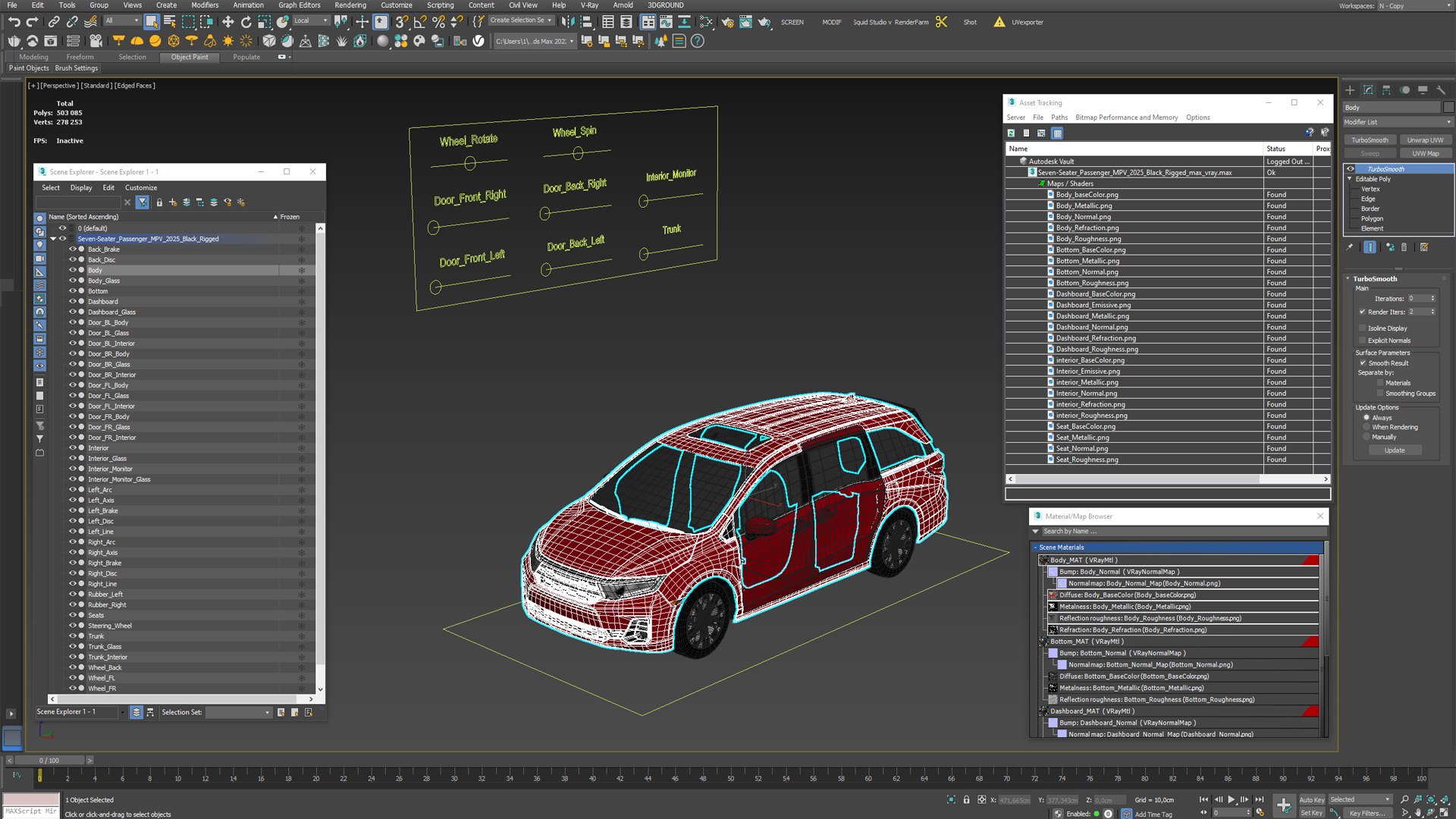Collapse Seven-Seater_Passenger_MPV tree node in Scene Explorer

click(x=53, y=239)
